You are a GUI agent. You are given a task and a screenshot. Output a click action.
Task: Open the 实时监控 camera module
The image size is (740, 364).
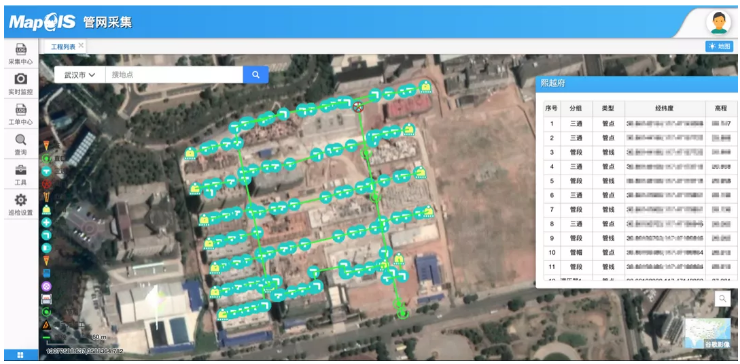tap(21, 84)
